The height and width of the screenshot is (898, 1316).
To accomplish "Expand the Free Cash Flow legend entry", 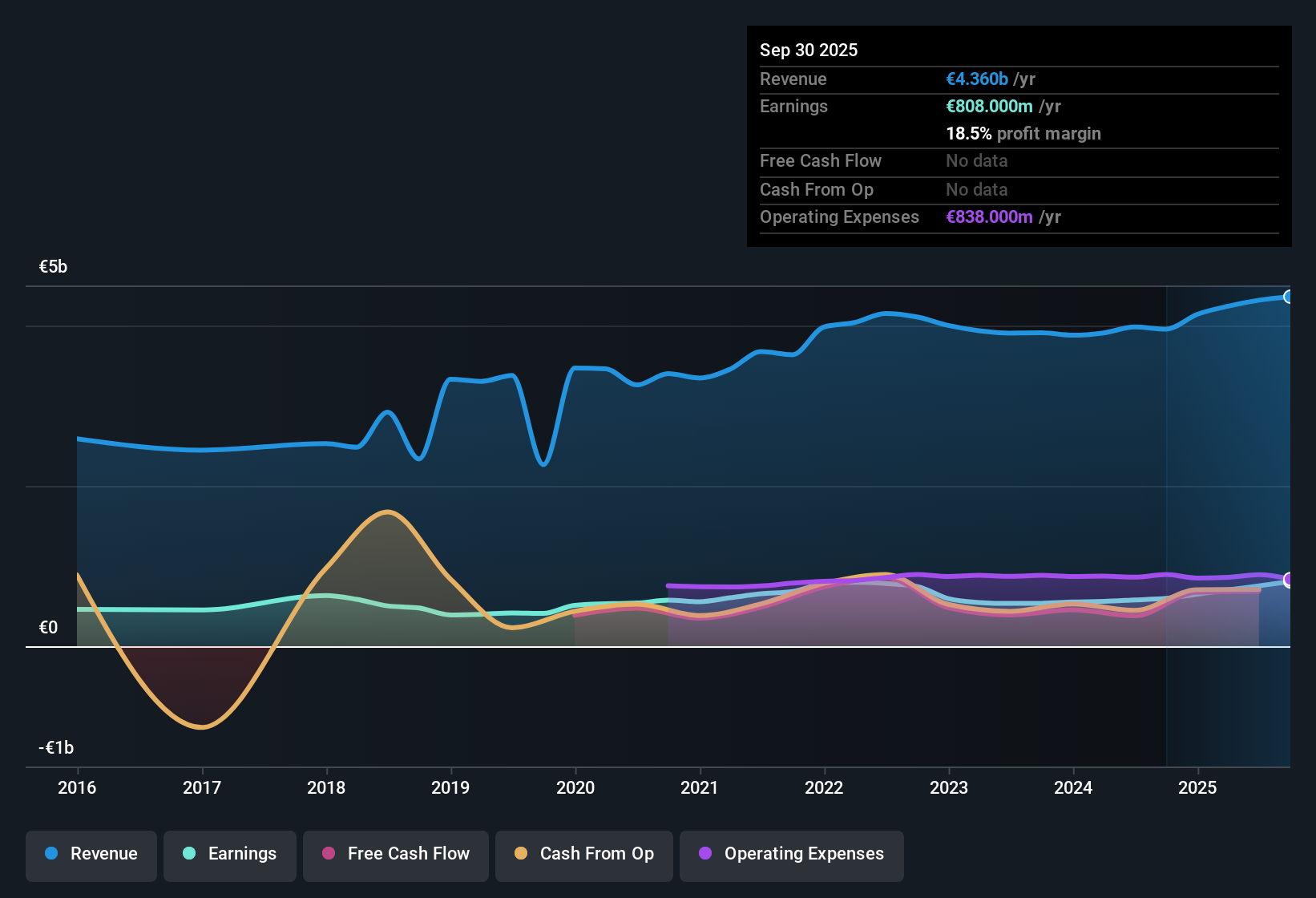I will pyautogui.click(x=395, y=856).
